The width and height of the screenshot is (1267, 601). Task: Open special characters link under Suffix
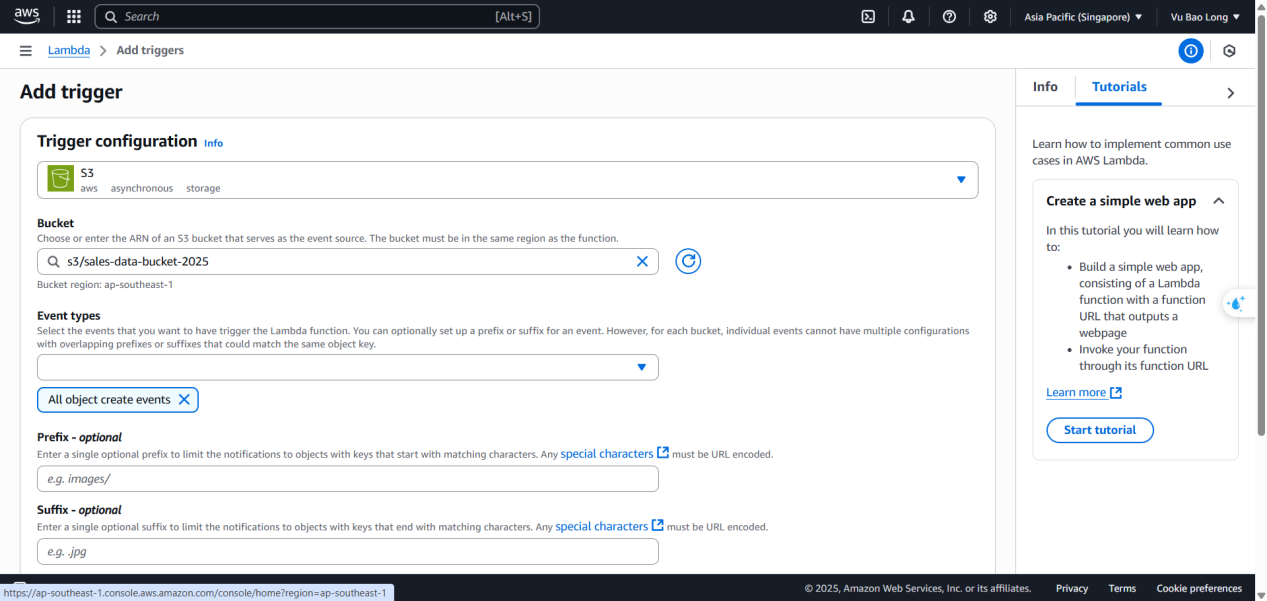click(x=609, y=526)
